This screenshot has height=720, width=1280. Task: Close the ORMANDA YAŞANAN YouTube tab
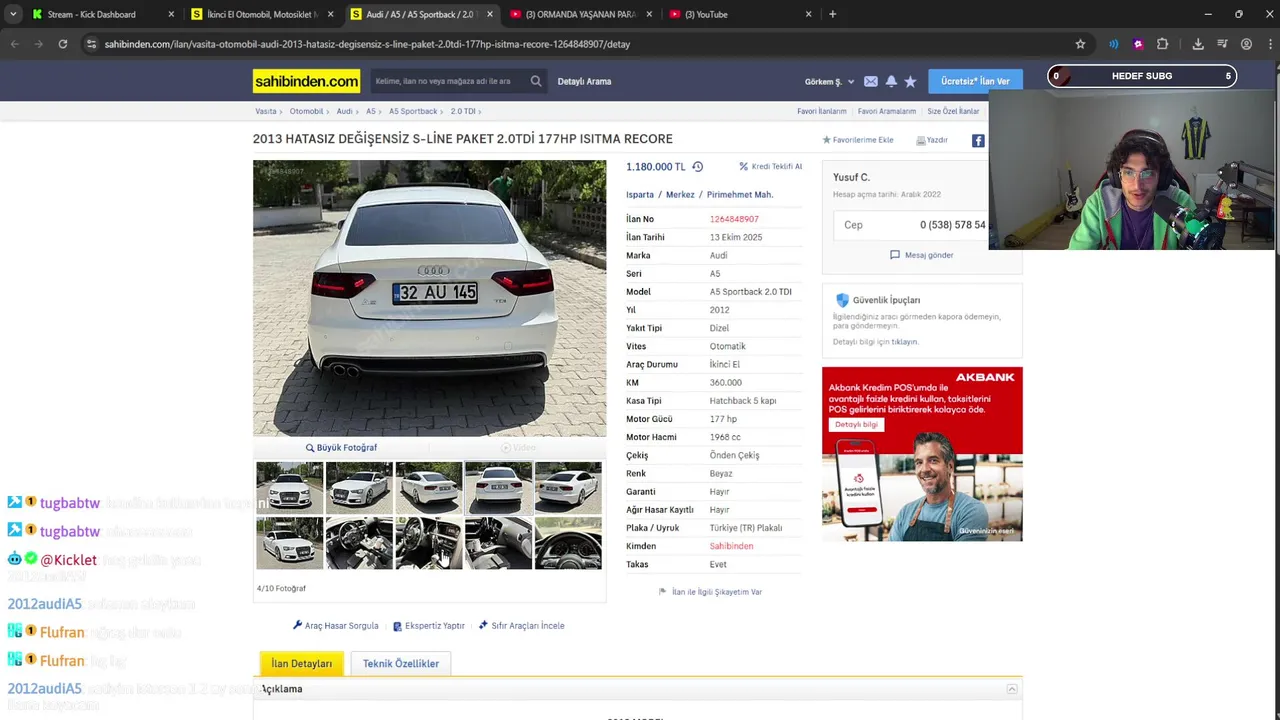[x=649, y=14]
